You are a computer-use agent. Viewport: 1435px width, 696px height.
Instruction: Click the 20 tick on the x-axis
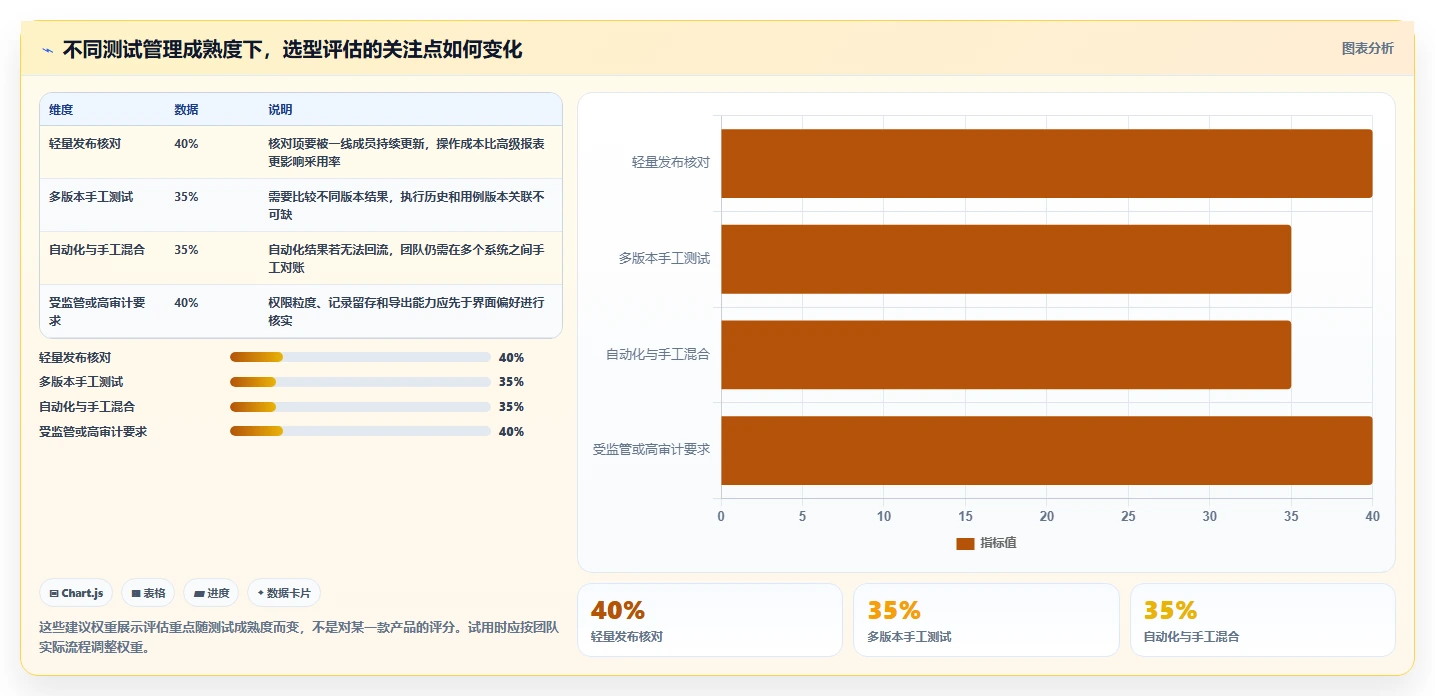click(1047, 516)
